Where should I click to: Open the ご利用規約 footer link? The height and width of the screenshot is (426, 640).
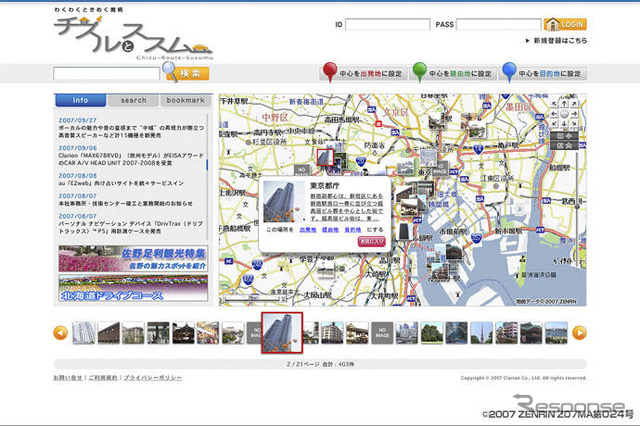(103, 378)
